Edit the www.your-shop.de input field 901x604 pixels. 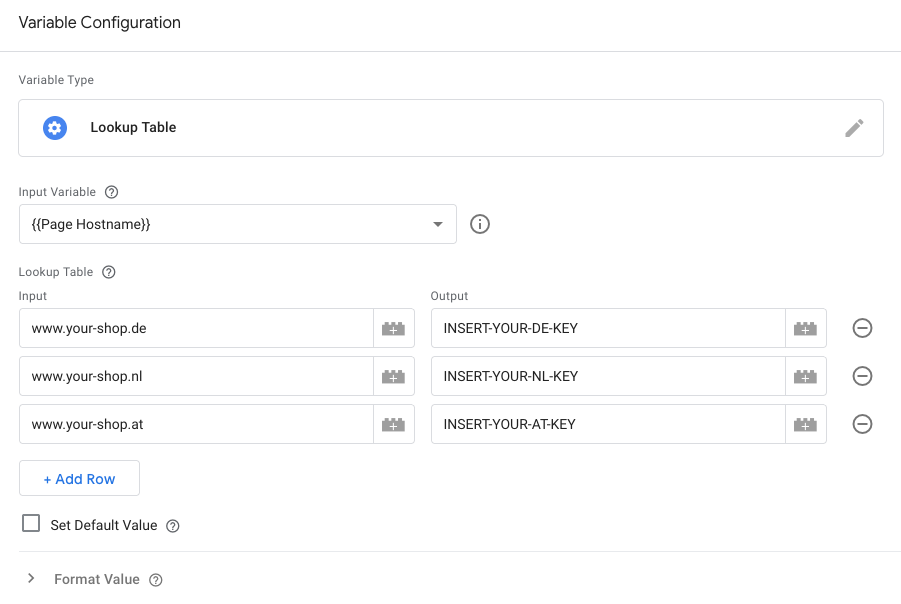tap(197, 328)
